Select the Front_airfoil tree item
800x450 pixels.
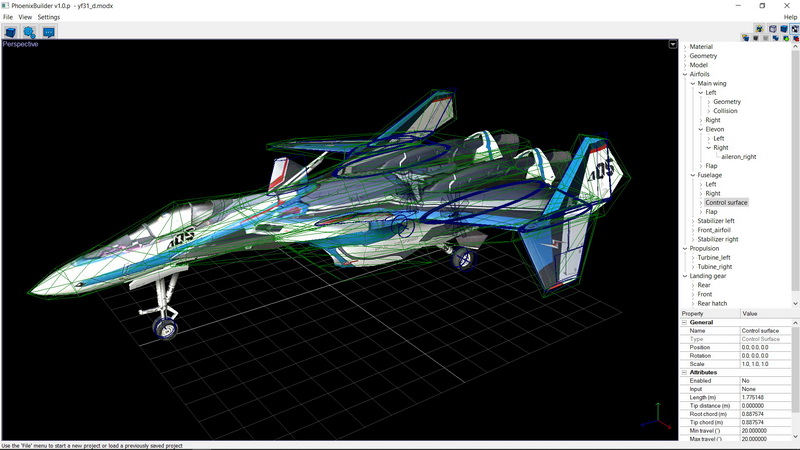point(714,230)
